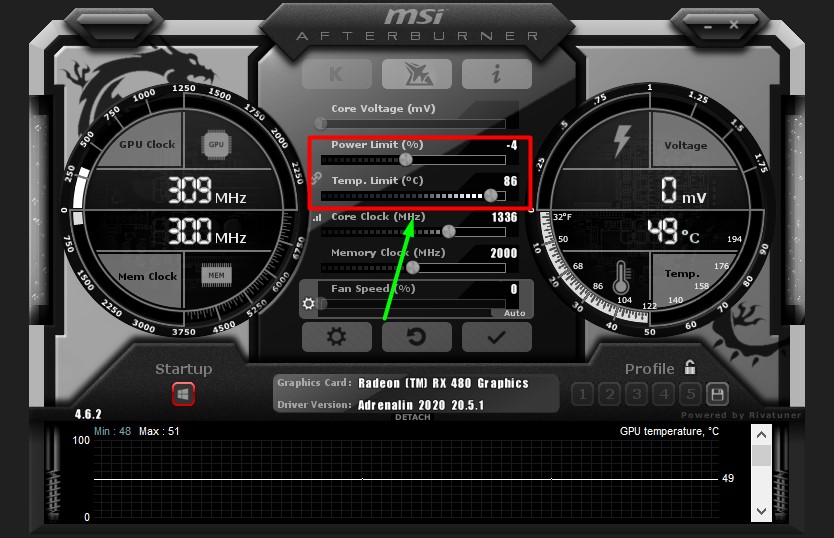Open fan settings gear beside Fan Speed
The height and width of the screenshot is (538, 834).
(308, 303)
